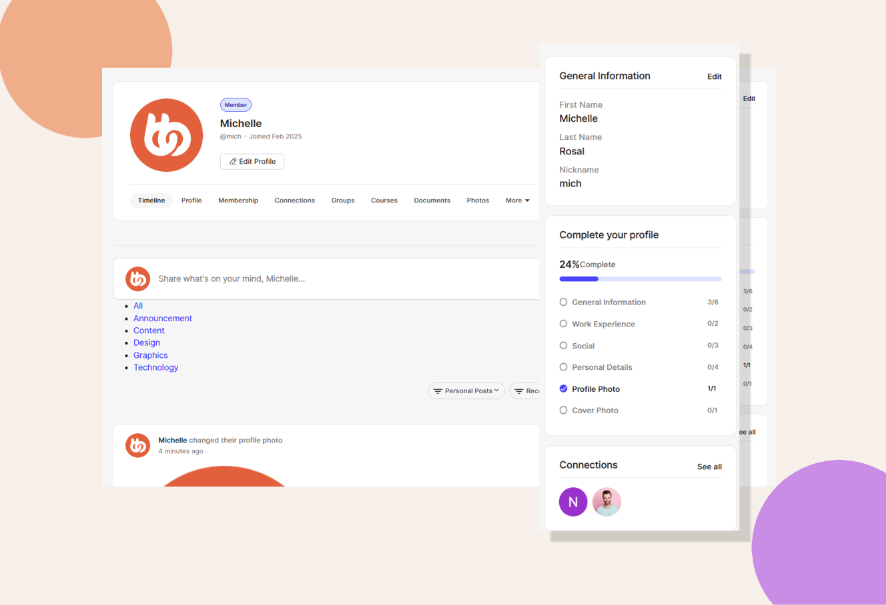Click the profile completion progress bar
This screenshot has height=605, width=886.
pos(640,279)
